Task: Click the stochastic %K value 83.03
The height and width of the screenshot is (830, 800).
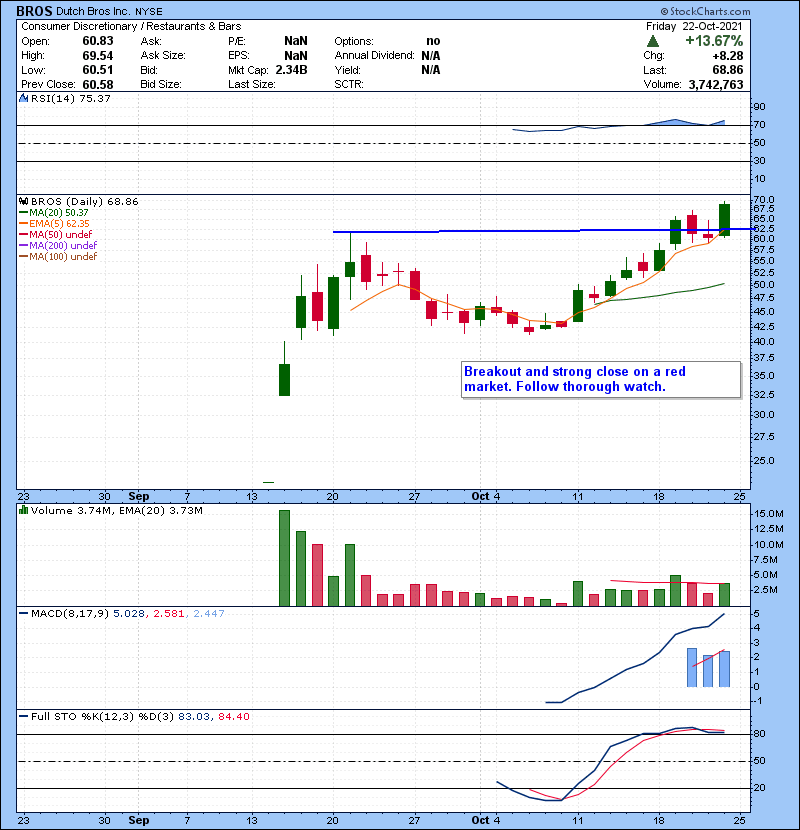Action: (194, 716)
